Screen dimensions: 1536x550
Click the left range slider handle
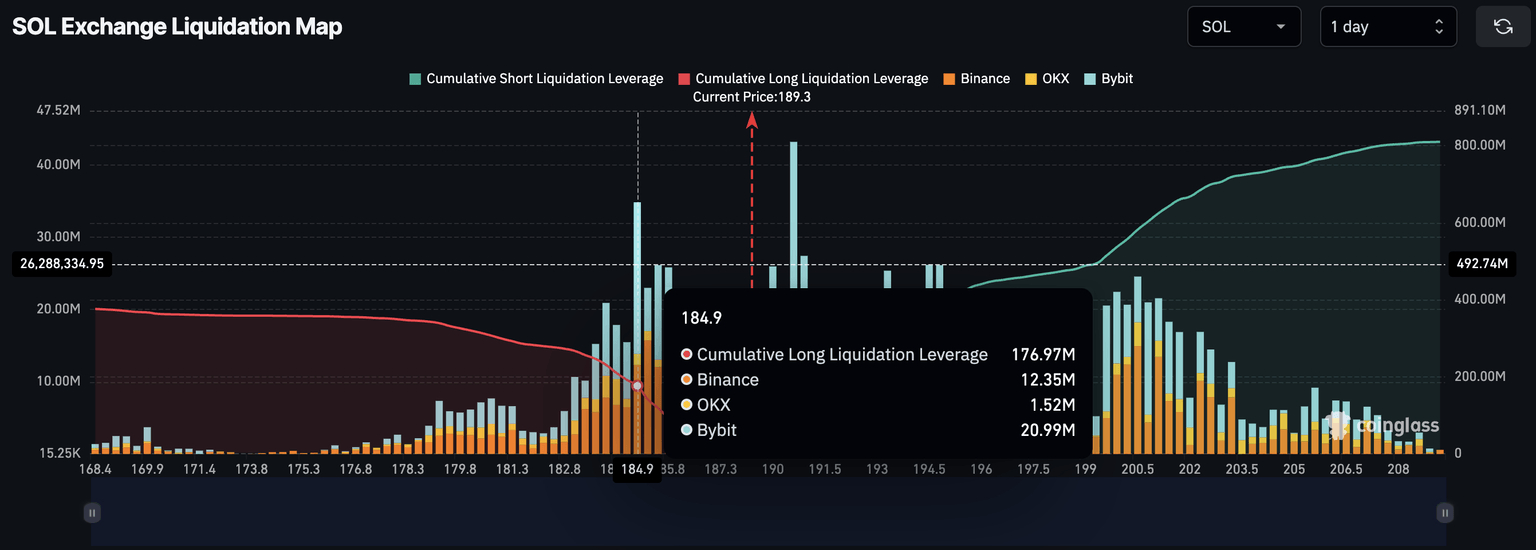point(92,513)
